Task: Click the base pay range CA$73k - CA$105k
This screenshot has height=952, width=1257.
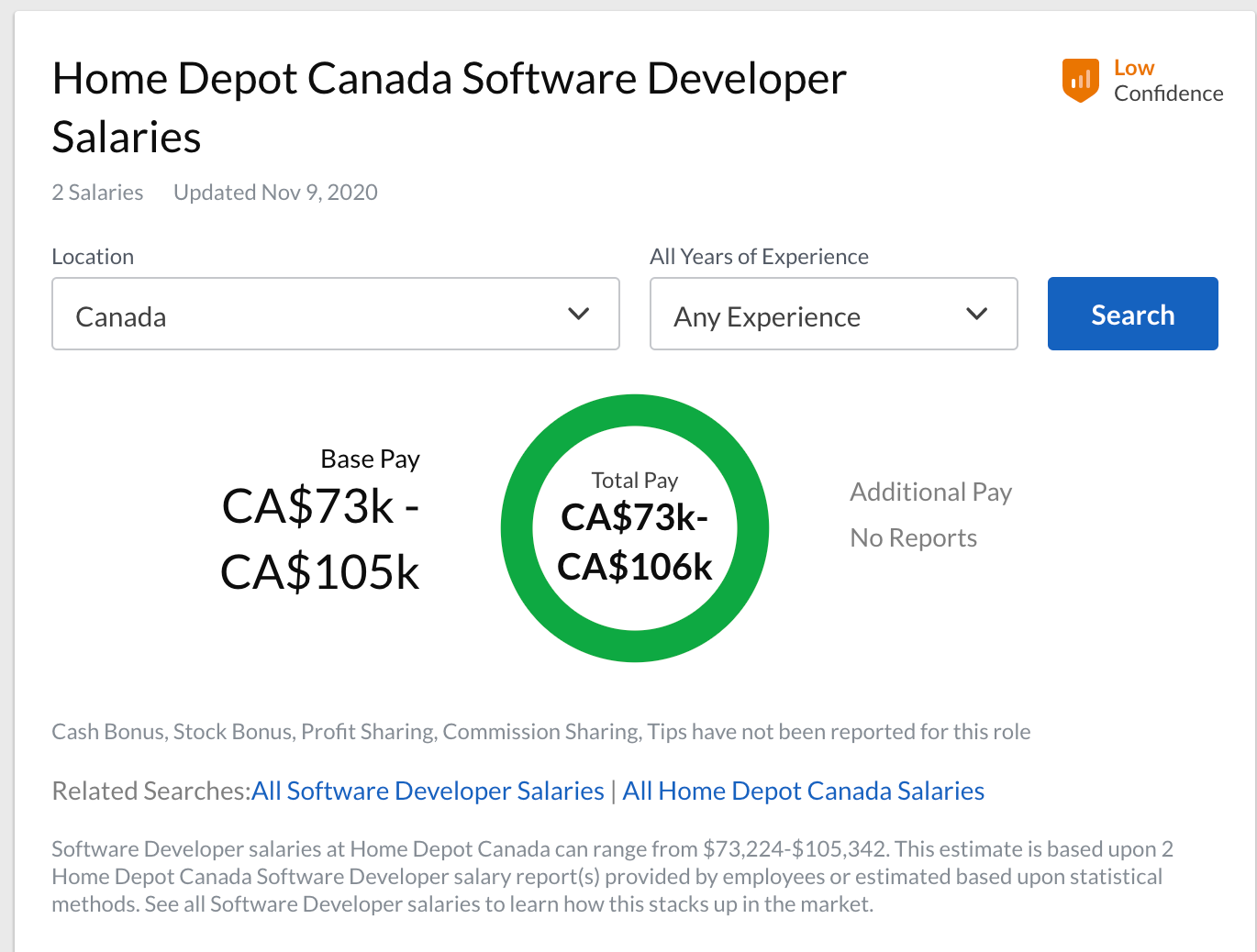Action: 320,539
